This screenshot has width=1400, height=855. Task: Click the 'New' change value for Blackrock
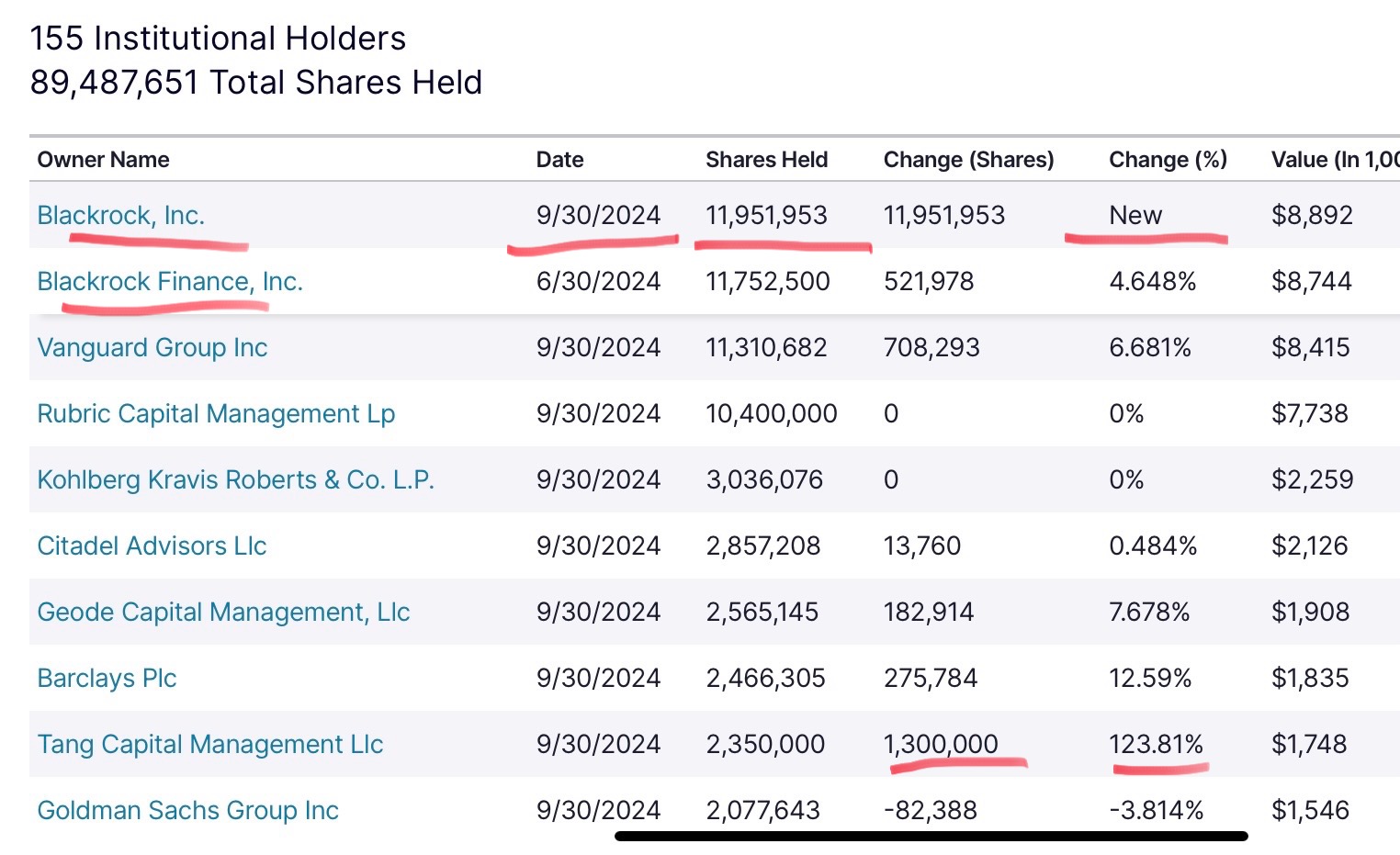pos(1135,215)
